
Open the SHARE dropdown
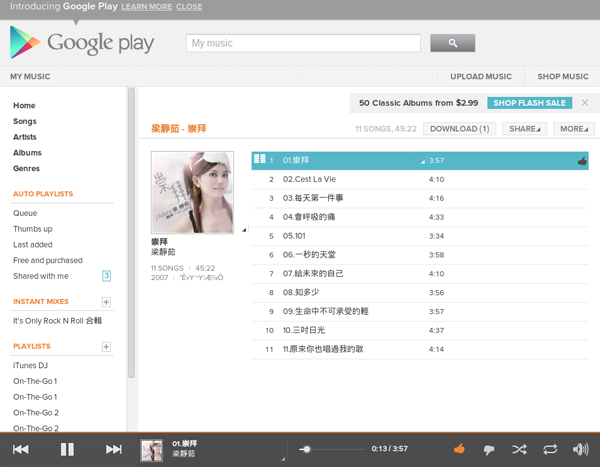coord(524,129)
